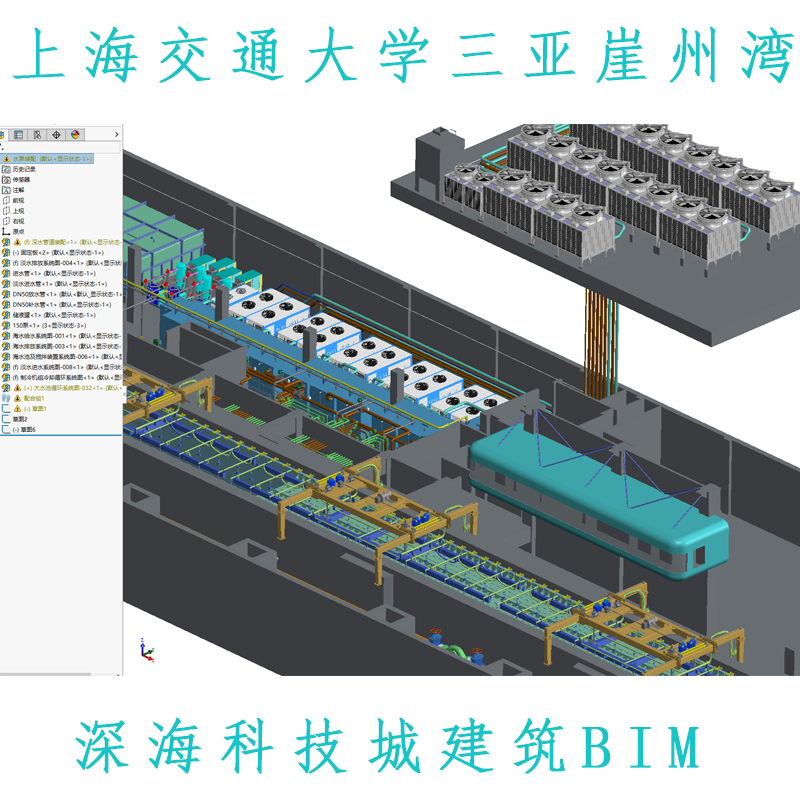Click warning icon beside 深水管道装配<1>
The image size is (800, 800).
coord(17,242)
